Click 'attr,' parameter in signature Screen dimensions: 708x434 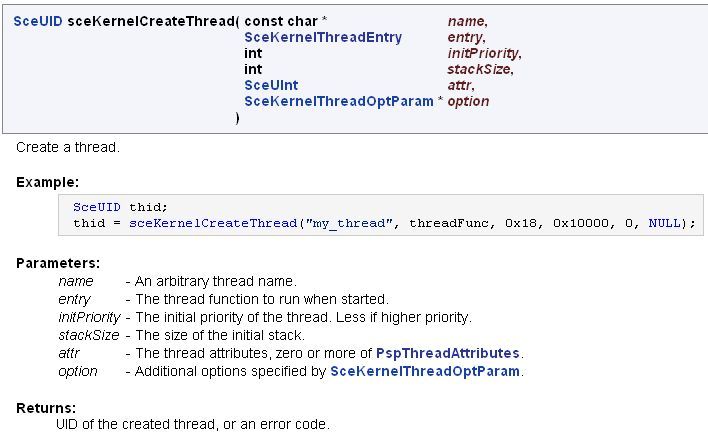pos(461,85)
